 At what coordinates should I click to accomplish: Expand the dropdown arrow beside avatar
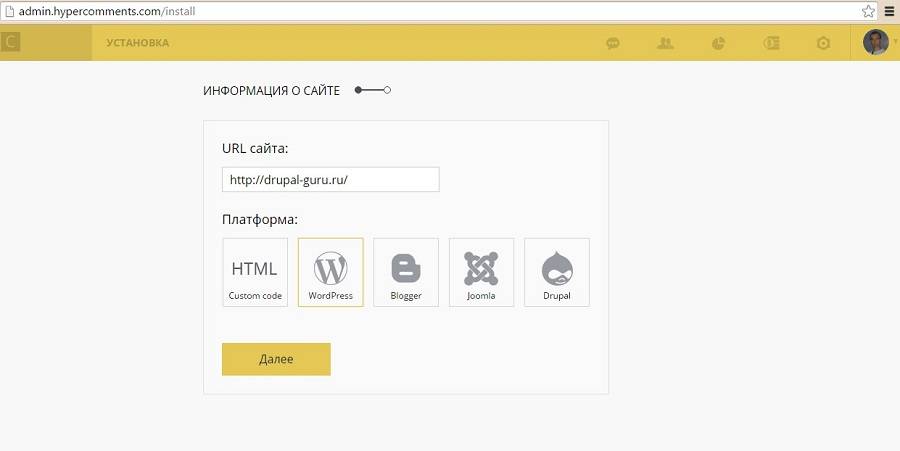click(895, 41)
